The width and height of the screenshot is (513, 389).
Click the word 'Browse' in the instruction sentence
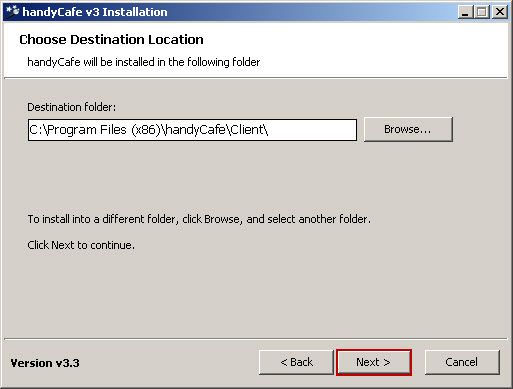click(222, 219)
